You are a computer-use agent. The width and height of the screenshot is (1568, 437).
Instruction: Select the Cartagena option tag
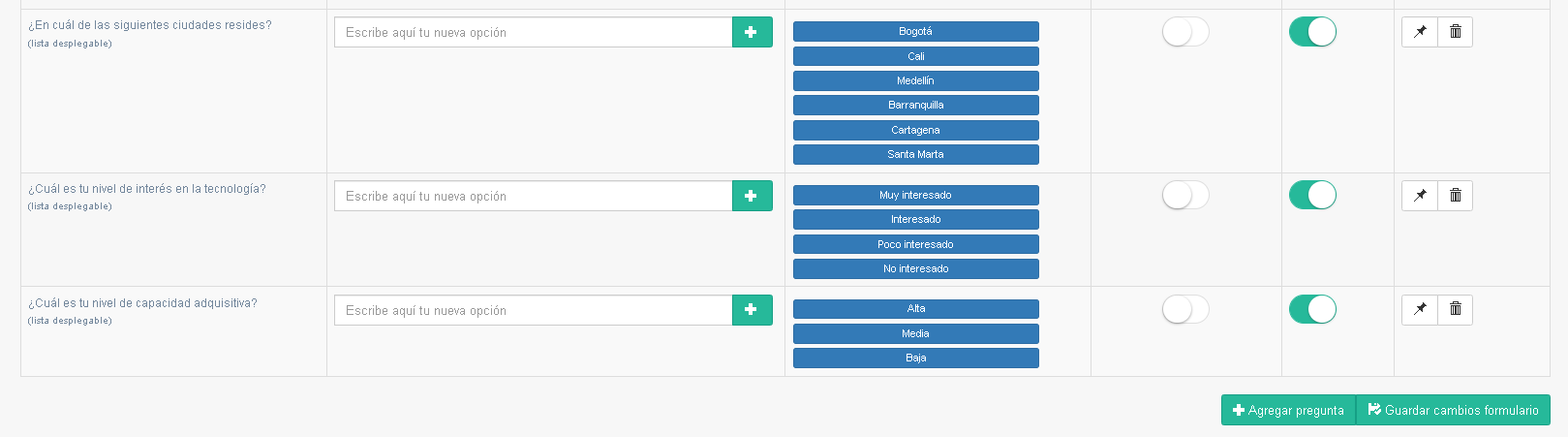[916, 130]
